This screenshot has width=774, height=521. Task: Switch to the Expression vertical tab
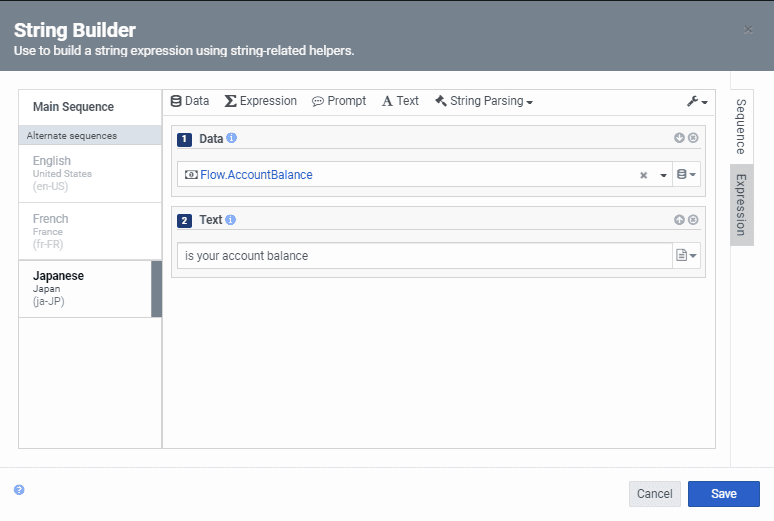tap(741, 204)
